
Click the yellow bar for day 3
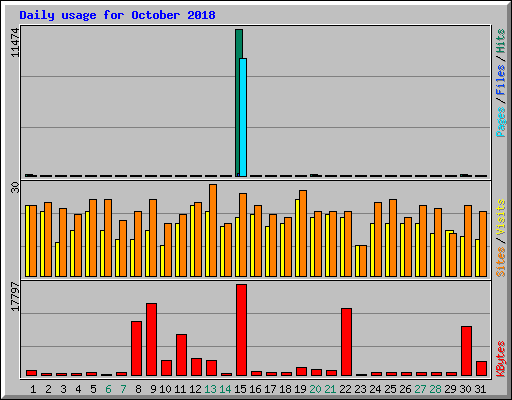(x=57, y=259)
